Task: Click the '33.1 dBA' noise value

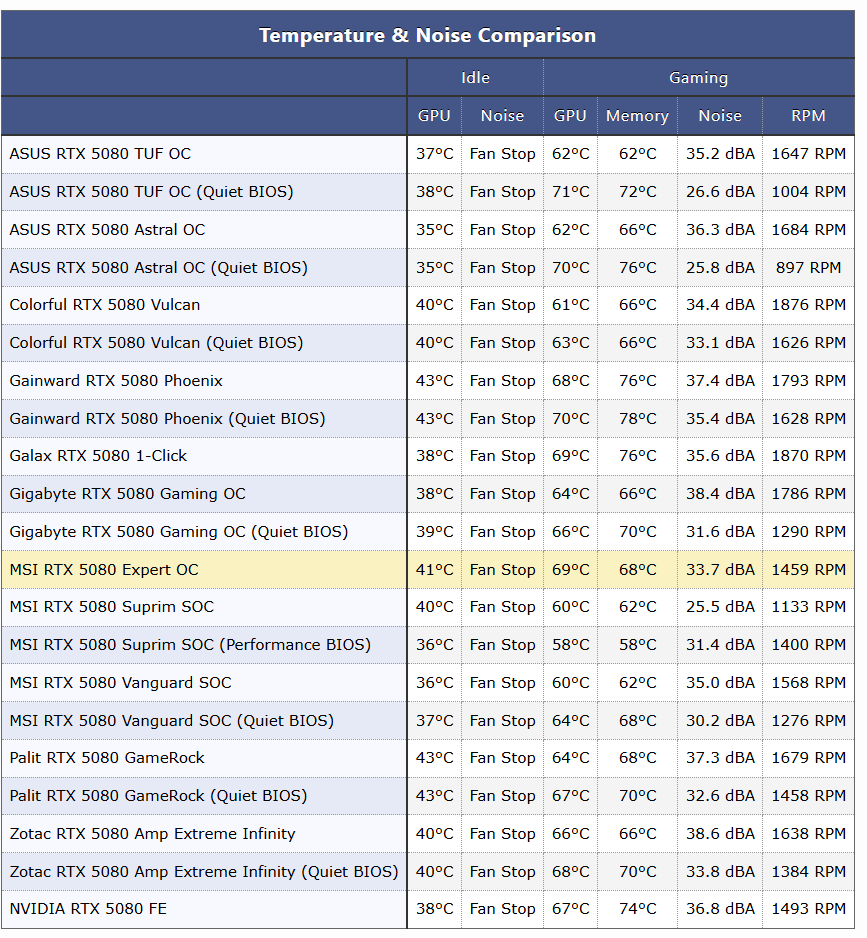Action: point(720,343)
